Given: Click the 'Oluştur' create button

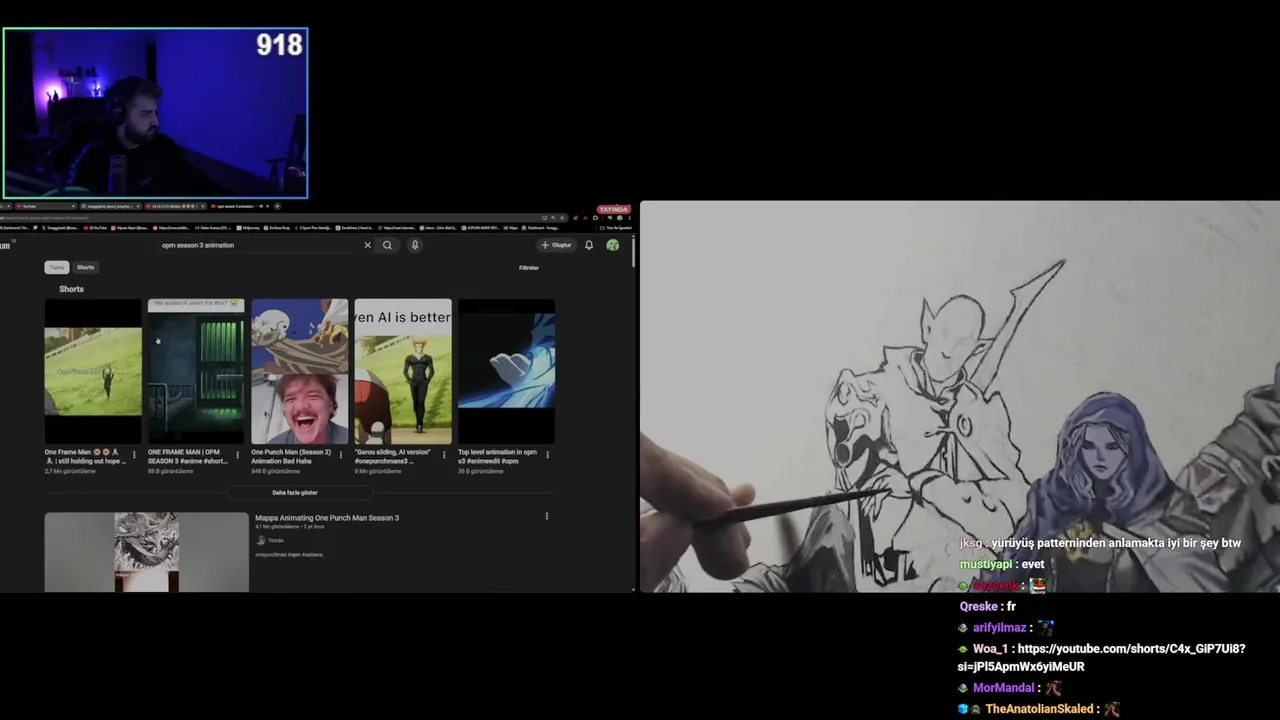Looking at the screenshot, I should point(556,245).
